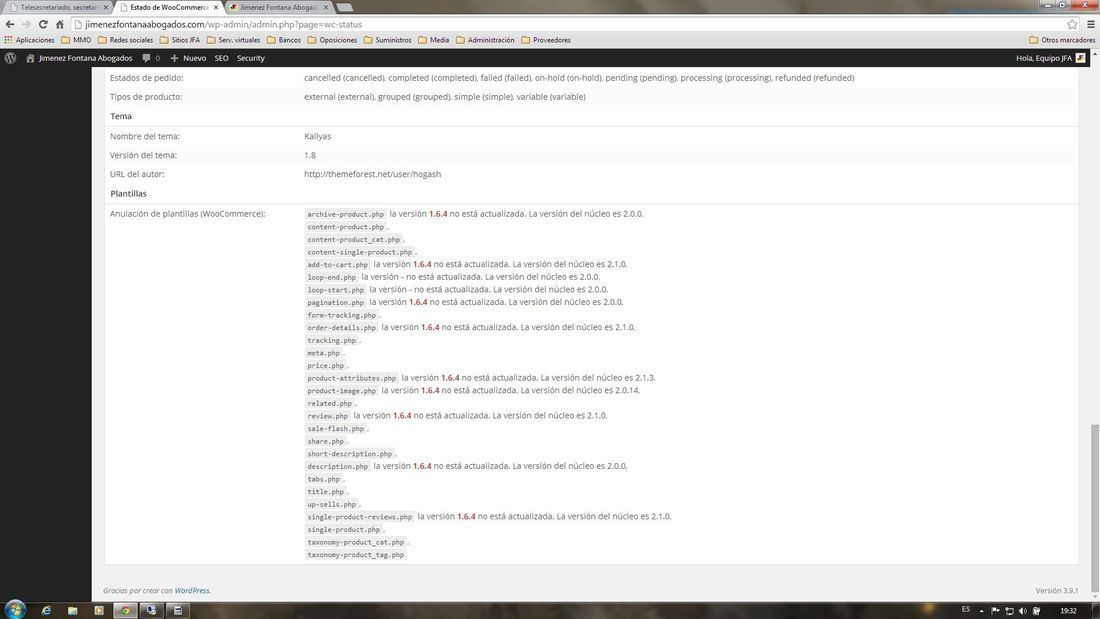This screenshot has height=619, width=1100.
Task: Open the Nuevo menu in admin bar
Action: pyautogui.click(x=188, y=58)
